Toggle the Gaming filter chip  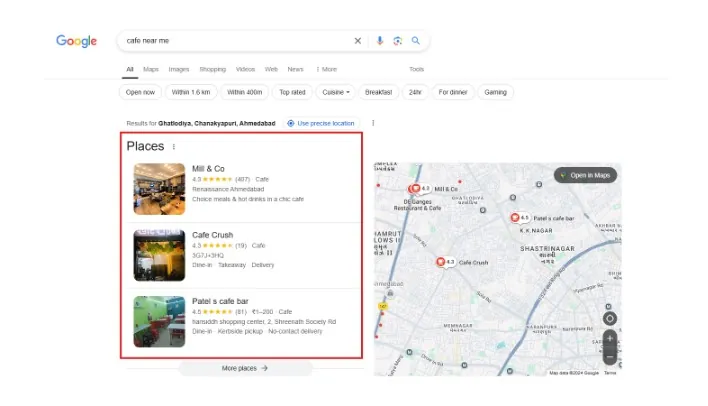point(495,92)
